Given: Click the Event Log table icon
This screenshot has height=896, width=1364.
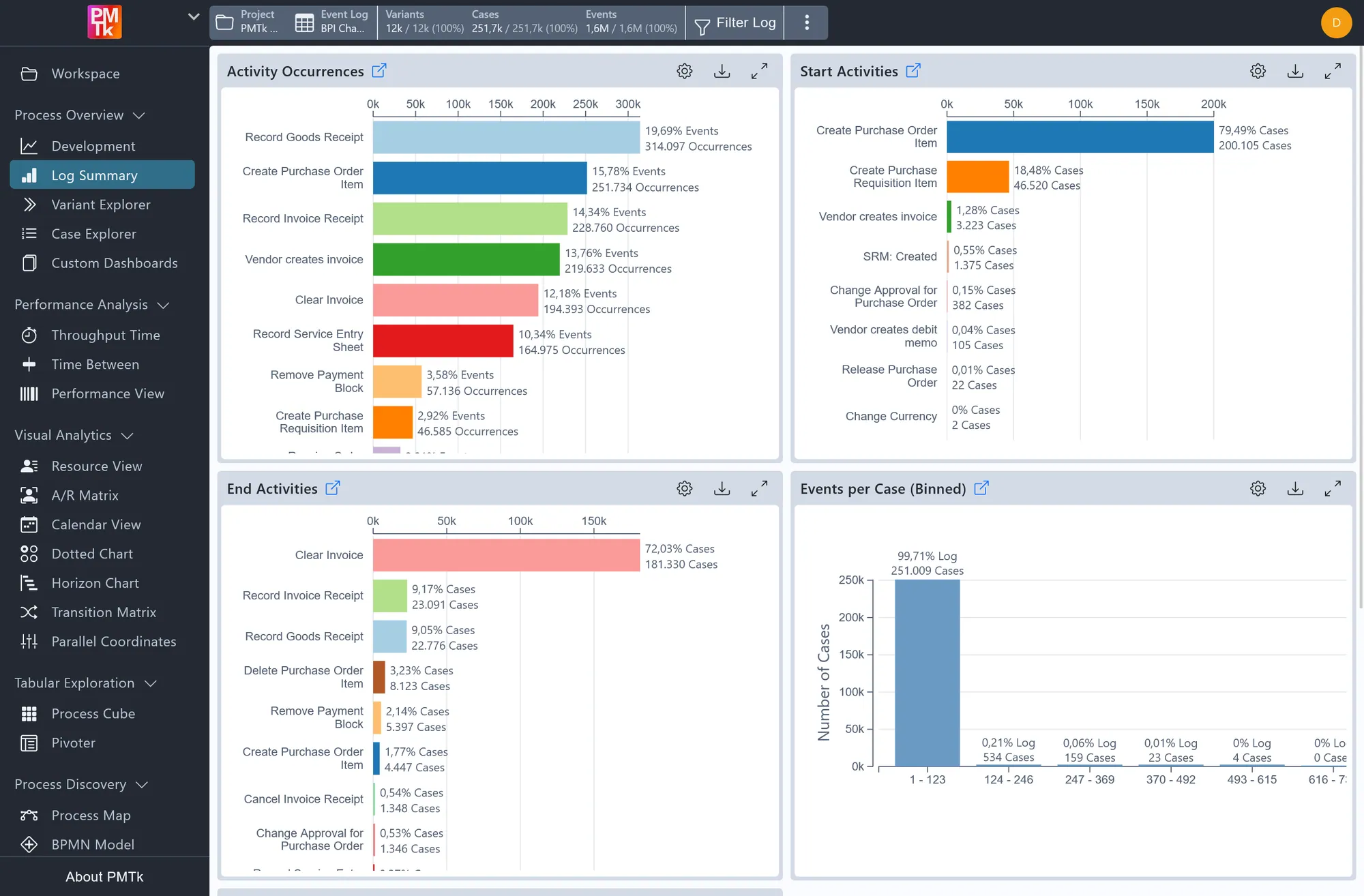Looking at the screenshot, I should pyautogui.click(x=304, y=23).
